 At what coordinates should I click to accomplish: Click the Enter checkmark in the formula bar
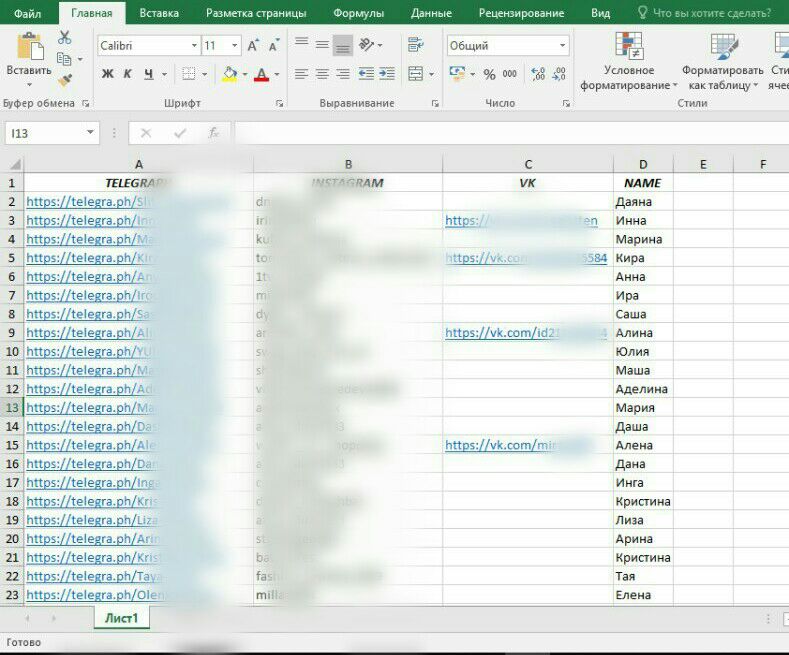pos(180,133)
